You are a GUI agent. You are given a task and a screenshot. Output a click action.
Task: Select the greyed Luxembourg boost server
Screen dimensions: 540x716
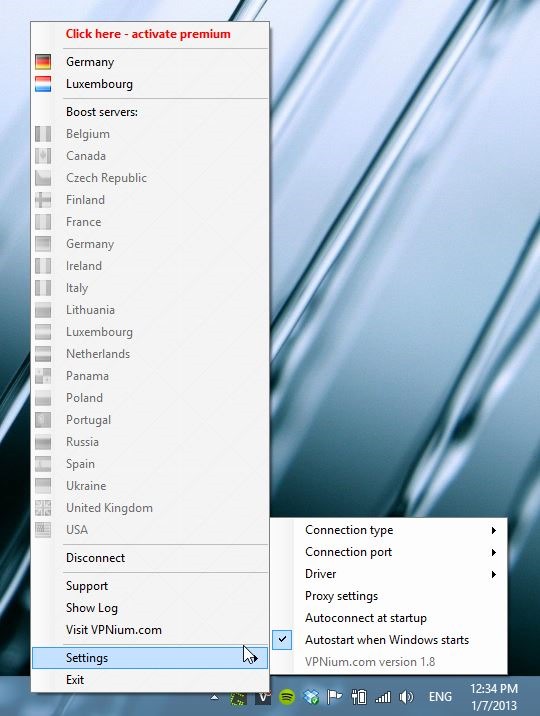pyautogui.click(x=150, y=332)
